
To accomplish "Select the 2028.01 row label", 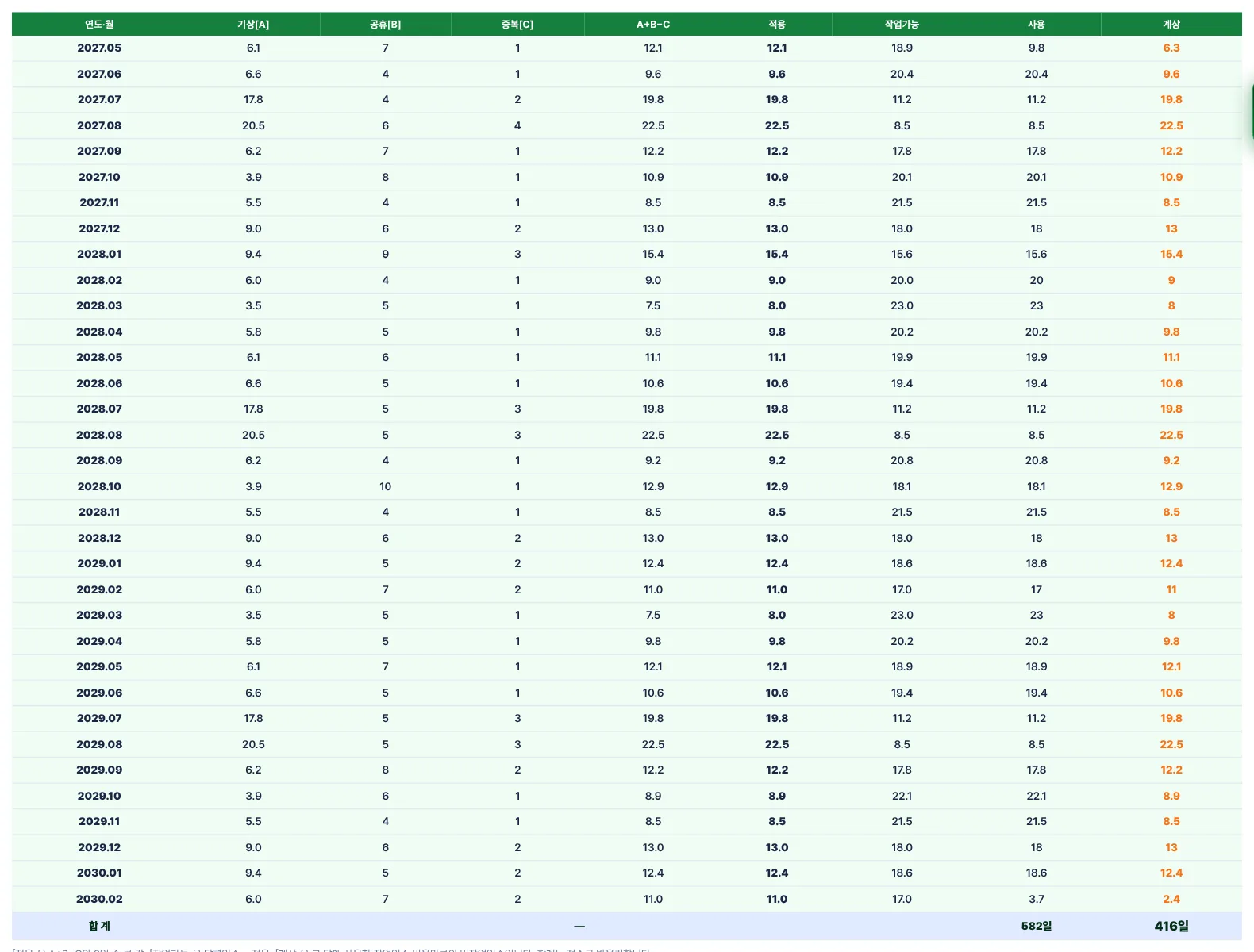I will [x=99, y=254].
